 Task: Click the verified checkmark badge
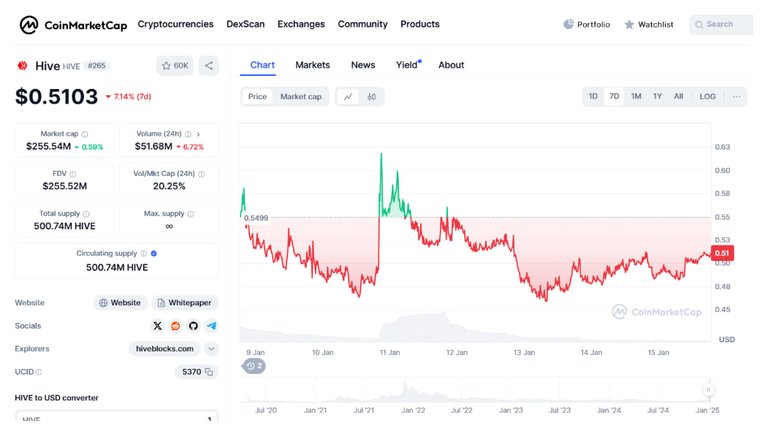pyautogui.click(x=154, y=254)
